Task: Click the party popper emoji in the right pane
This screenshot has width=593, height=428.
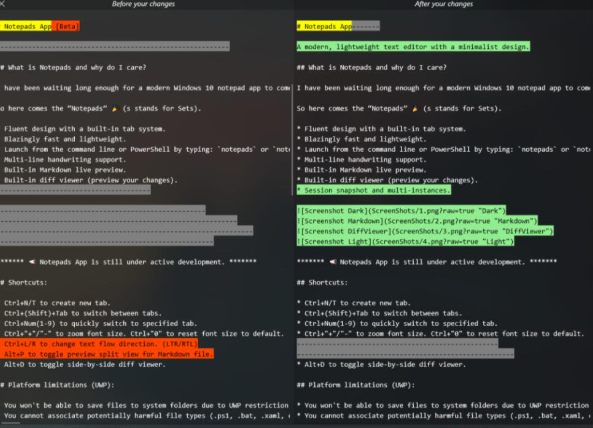Action: pos(416,109)
